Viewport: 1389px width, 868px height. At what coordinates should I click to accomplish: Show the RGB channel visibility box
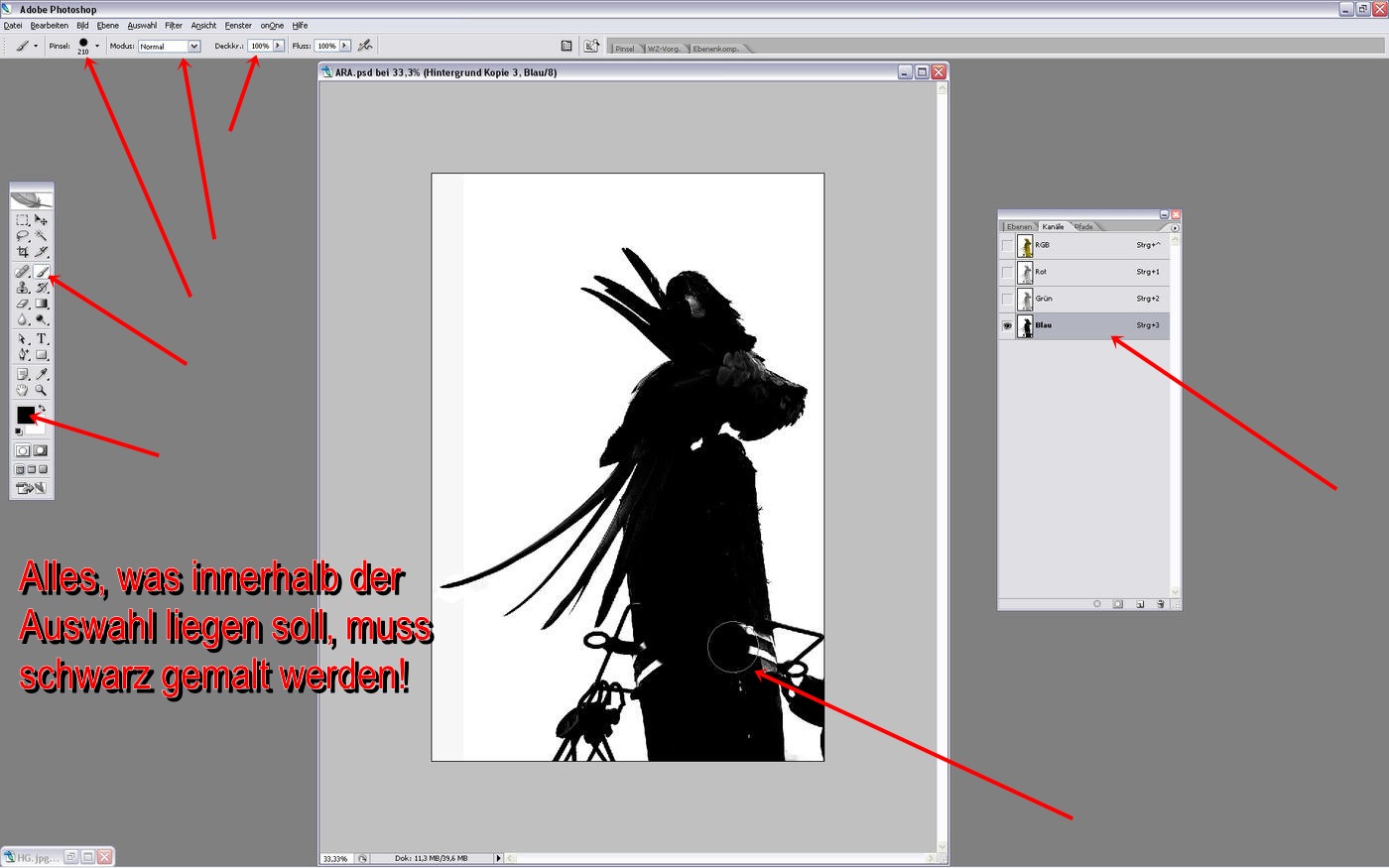(1007, 245)
